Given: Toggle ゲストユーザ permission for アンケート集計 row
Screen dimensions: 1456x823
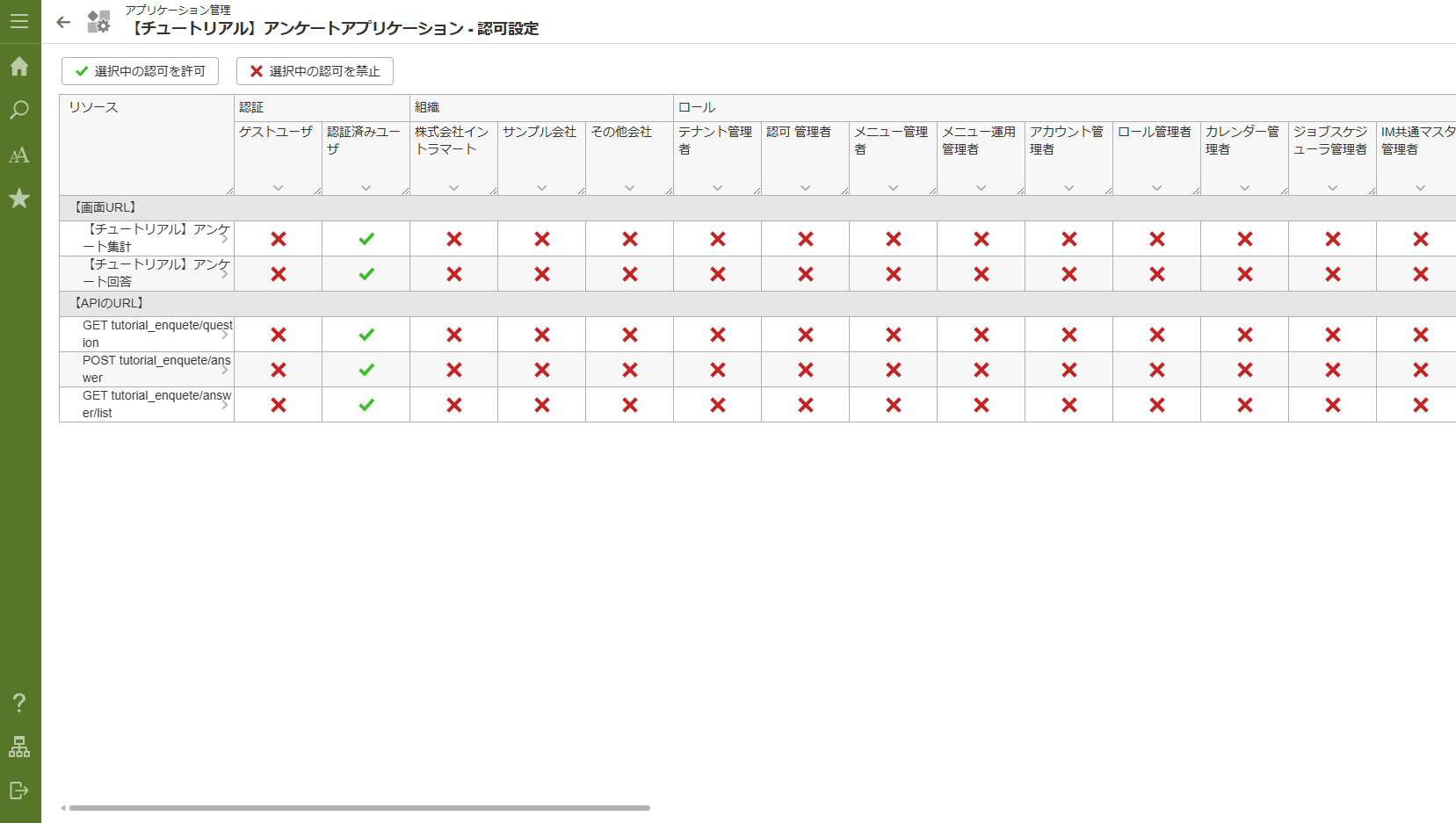Looking at the screenshot, I should pyautogui.click(x=279, y=239).
